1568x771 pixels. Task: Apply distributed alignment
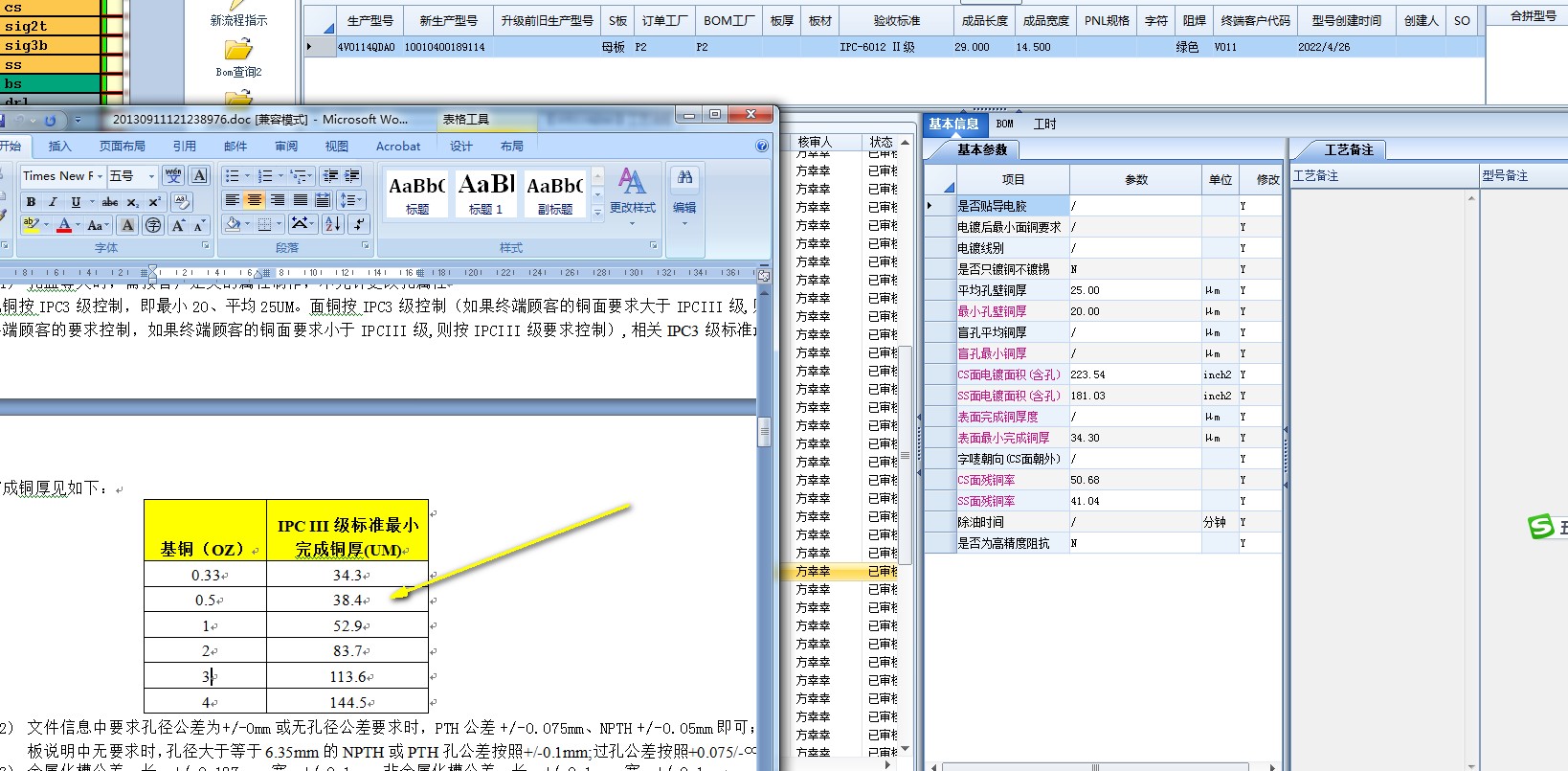coord(323,200)
